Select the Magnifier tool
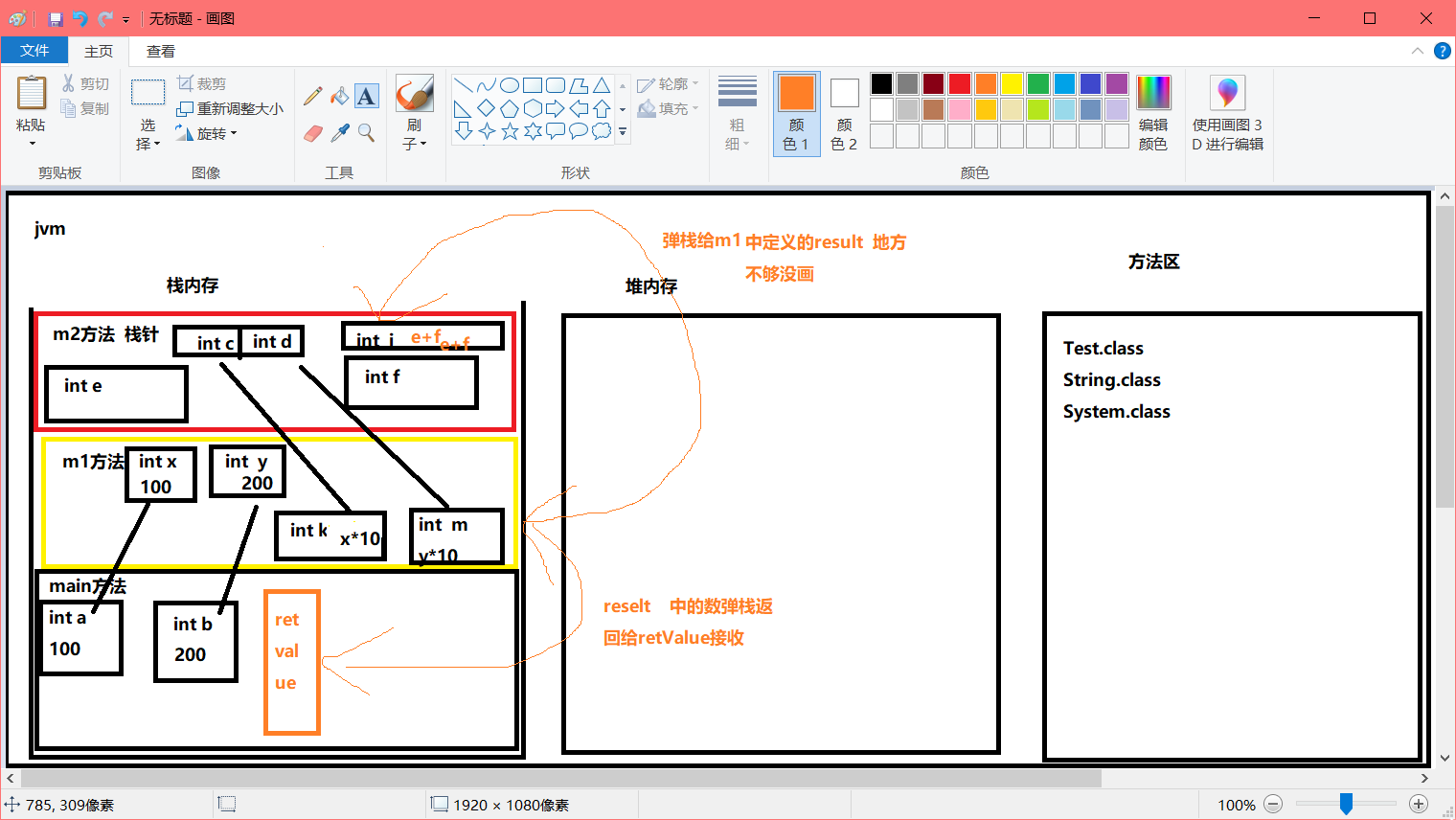 [x=366, y=133]
